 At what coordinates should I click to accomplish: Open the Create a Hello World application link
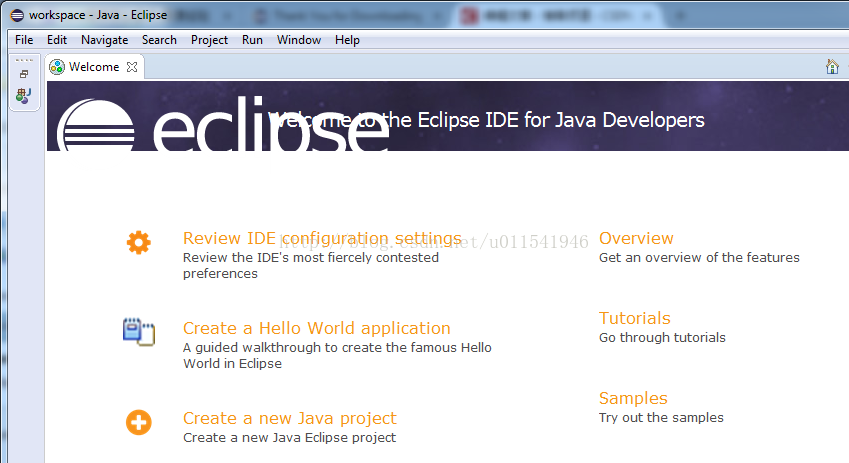(316, 328)
